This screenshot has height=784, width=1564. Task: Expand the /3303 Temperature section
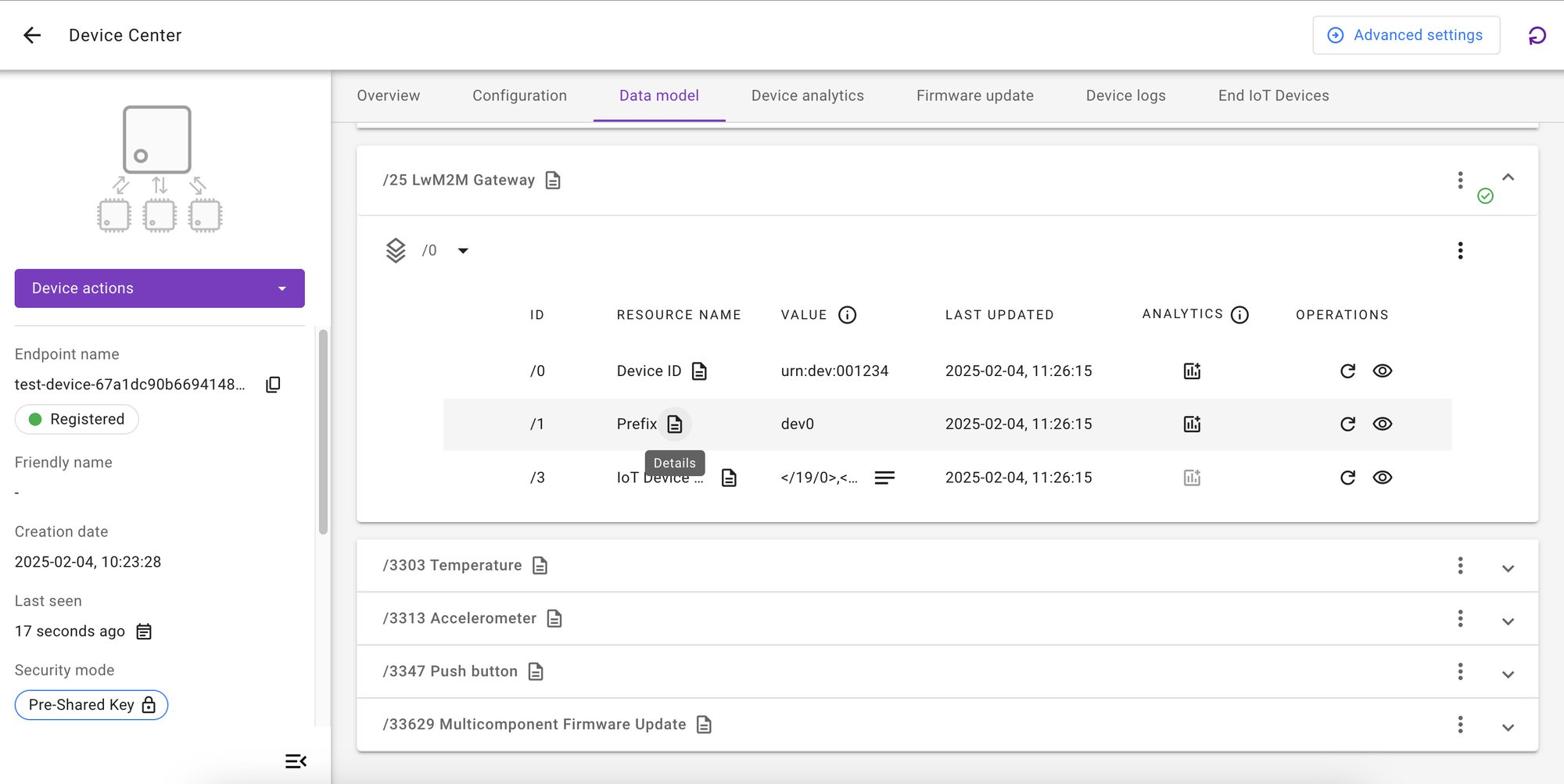(x=1508, y=568)
